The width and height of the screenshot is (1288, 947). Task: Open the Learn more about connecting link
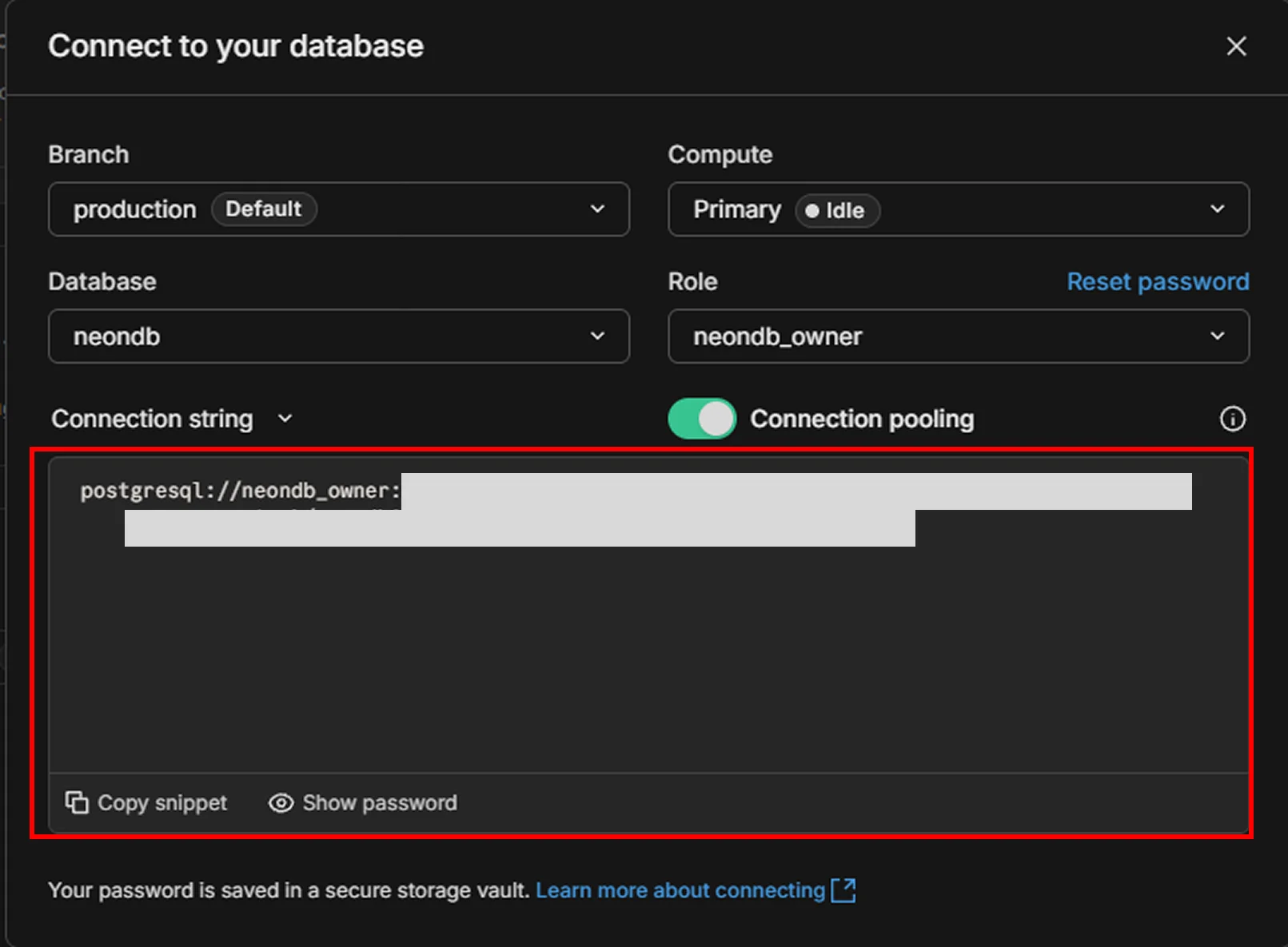[x=696, y=890]
